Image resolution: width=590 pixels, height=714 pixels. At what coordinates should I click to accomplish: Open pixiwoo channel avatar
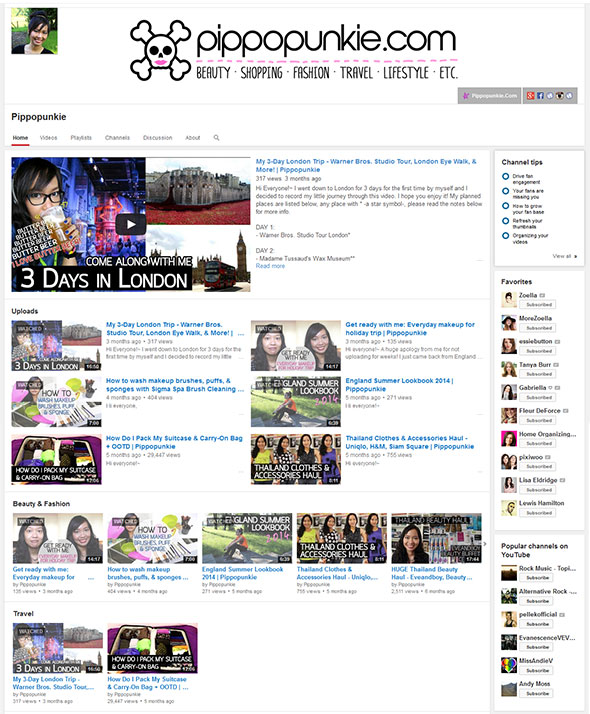pyautogui.click(x=509, y=462)
